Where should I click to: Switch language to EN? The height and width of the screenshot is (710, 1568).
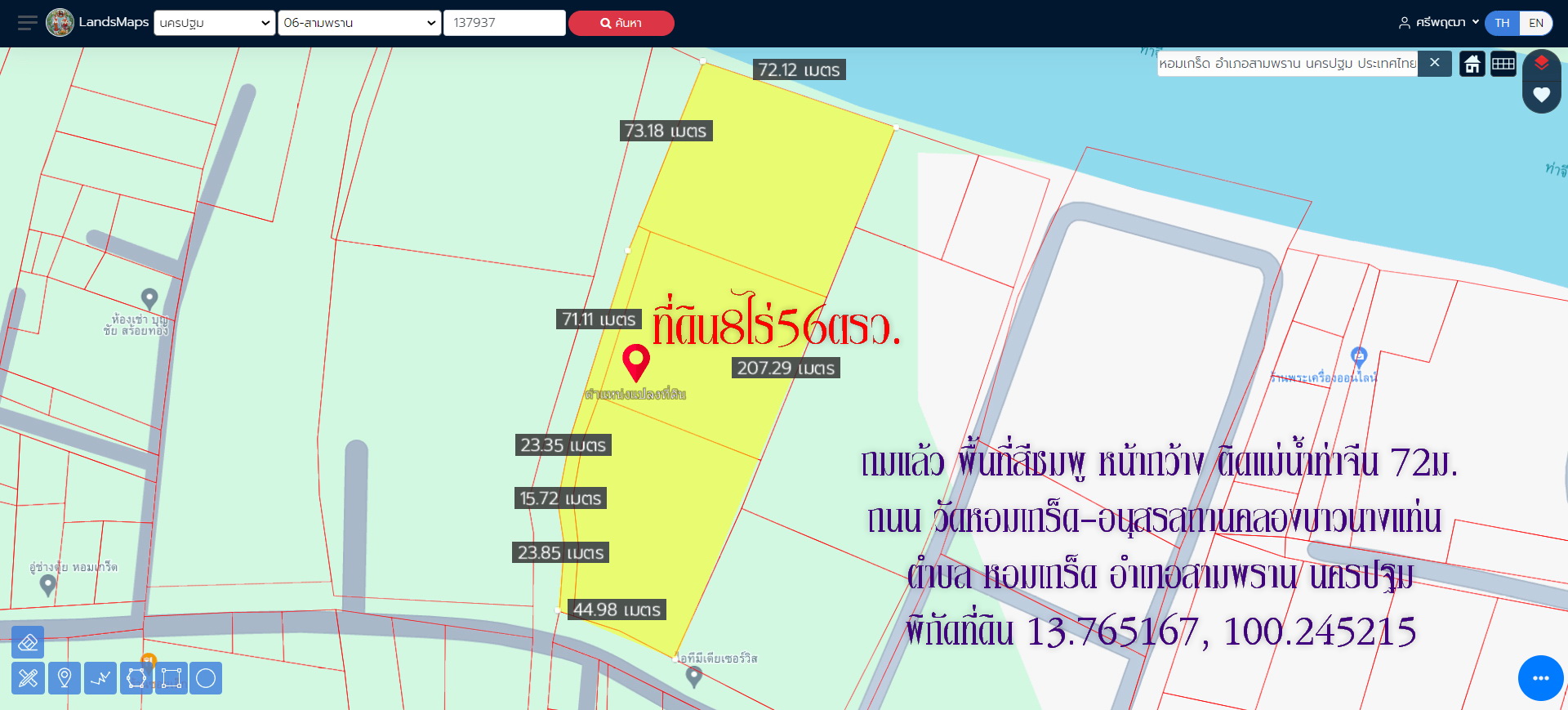click(1535, 23)
